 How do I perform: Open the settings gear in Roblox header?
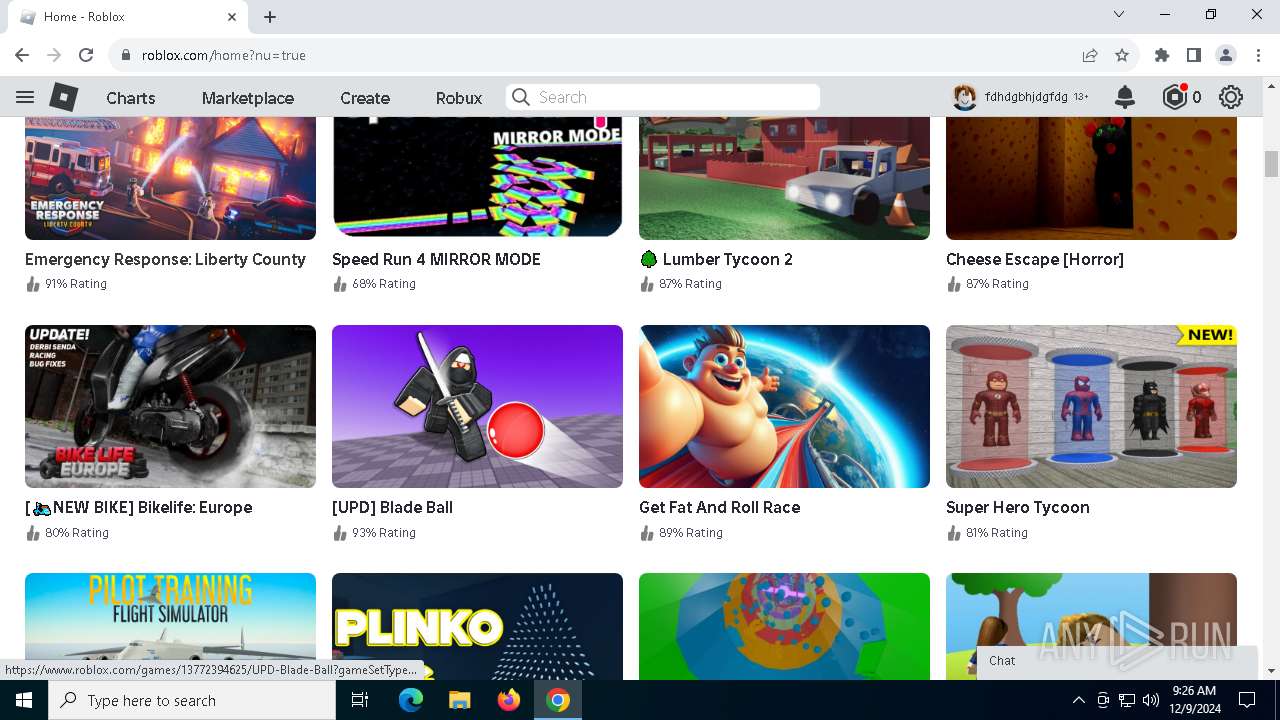click(x=1231, y=97)
